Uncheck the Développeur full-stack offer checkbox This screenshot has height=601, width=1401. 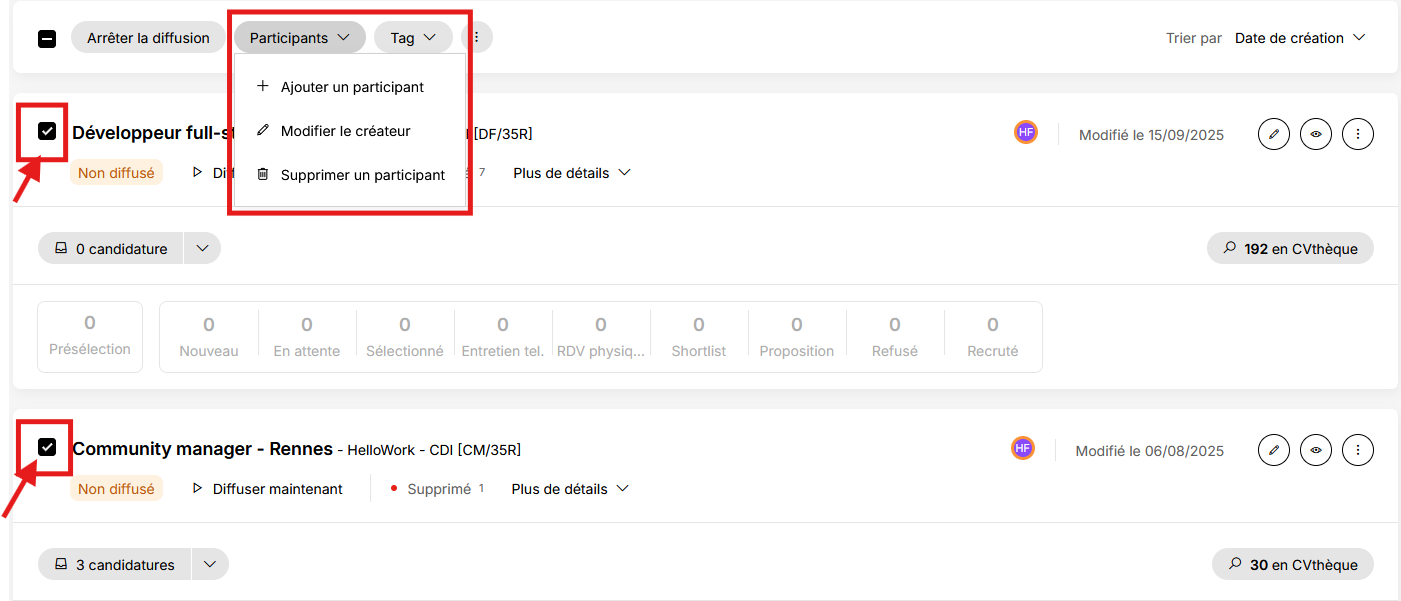pos(47,131)
